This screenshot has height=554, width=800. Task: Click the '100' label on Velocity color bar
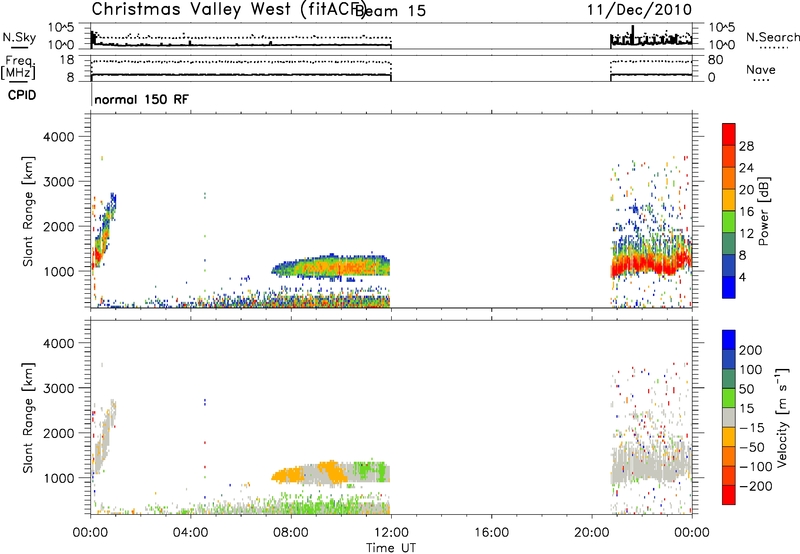coord(751,369)
